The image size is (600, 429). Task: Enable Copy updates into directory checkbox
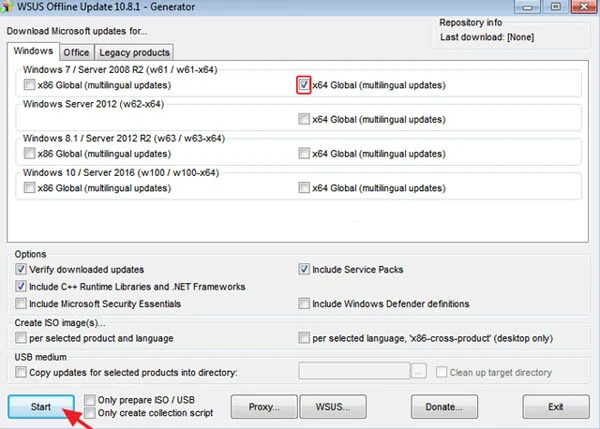point(21,372)
